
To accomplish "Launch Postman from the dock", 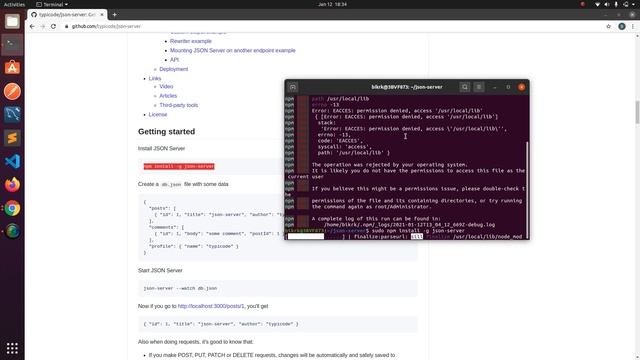I will [12, 91].
